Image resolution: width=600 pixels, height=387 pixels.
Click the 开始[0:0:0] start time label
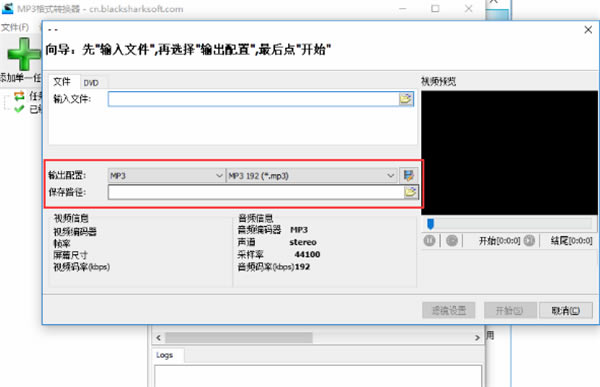(500, 241)
